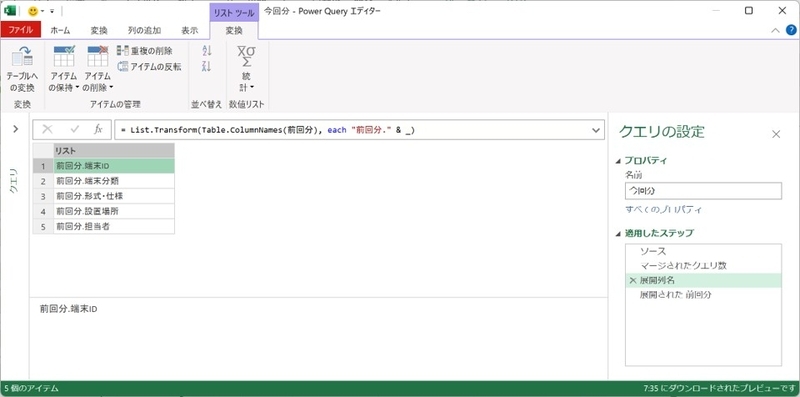The width and height of the screenshot is (800, 397).
Task: Open the アイテムの保持 menu button
Action: click(64, 69)
